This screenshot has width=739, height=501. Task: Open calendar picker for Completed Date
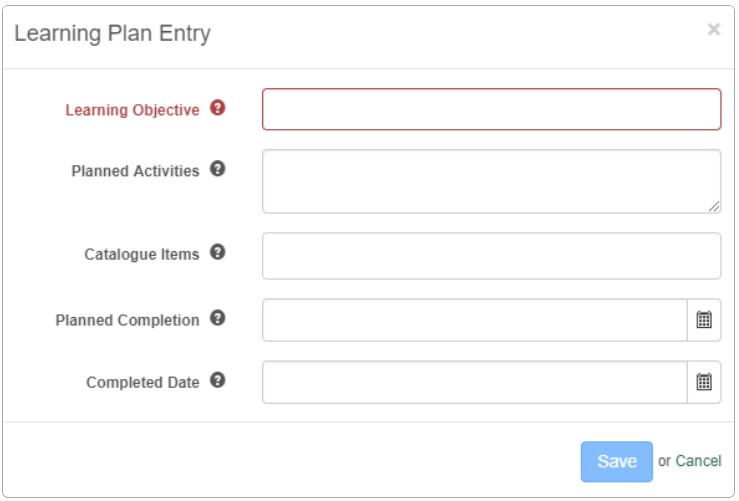pyautogui.click(x=704, y=382)
